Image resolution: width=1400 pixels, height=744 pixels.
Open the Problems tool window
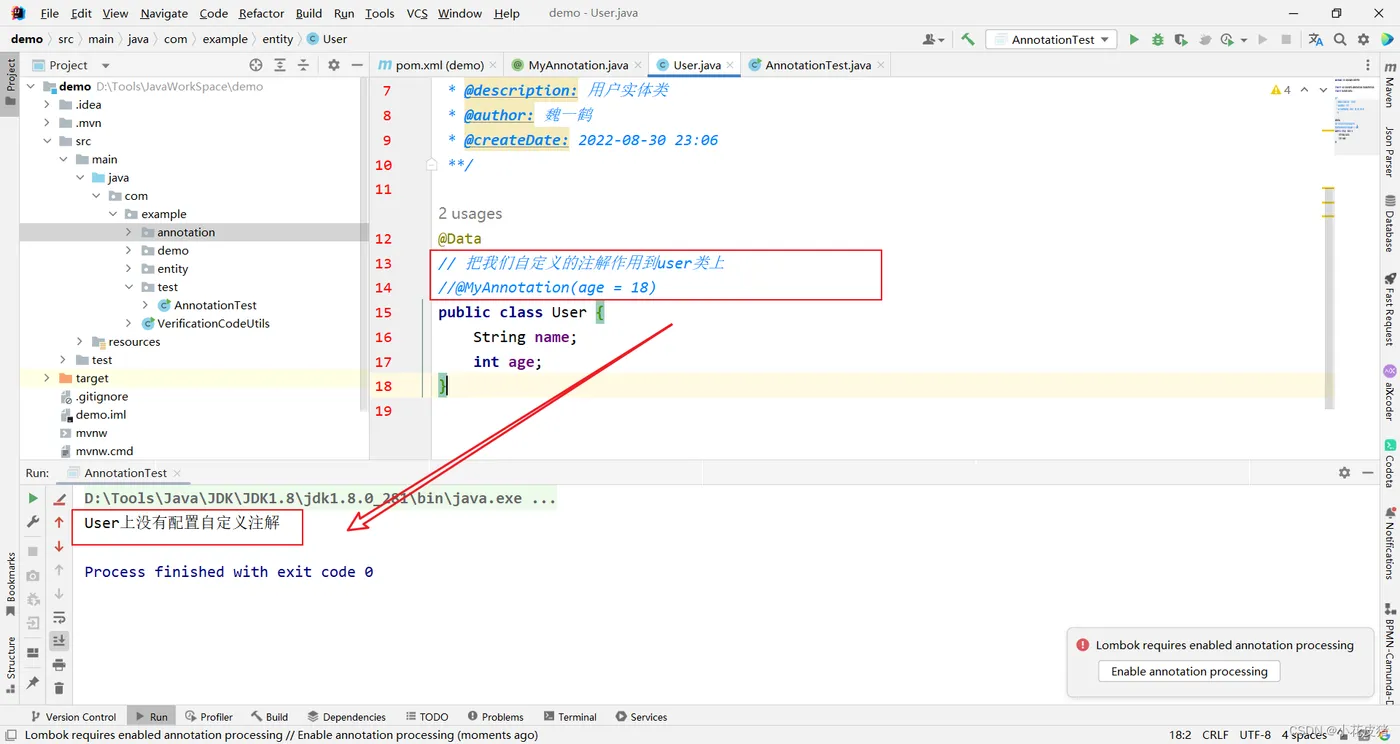tap(494, 717)
